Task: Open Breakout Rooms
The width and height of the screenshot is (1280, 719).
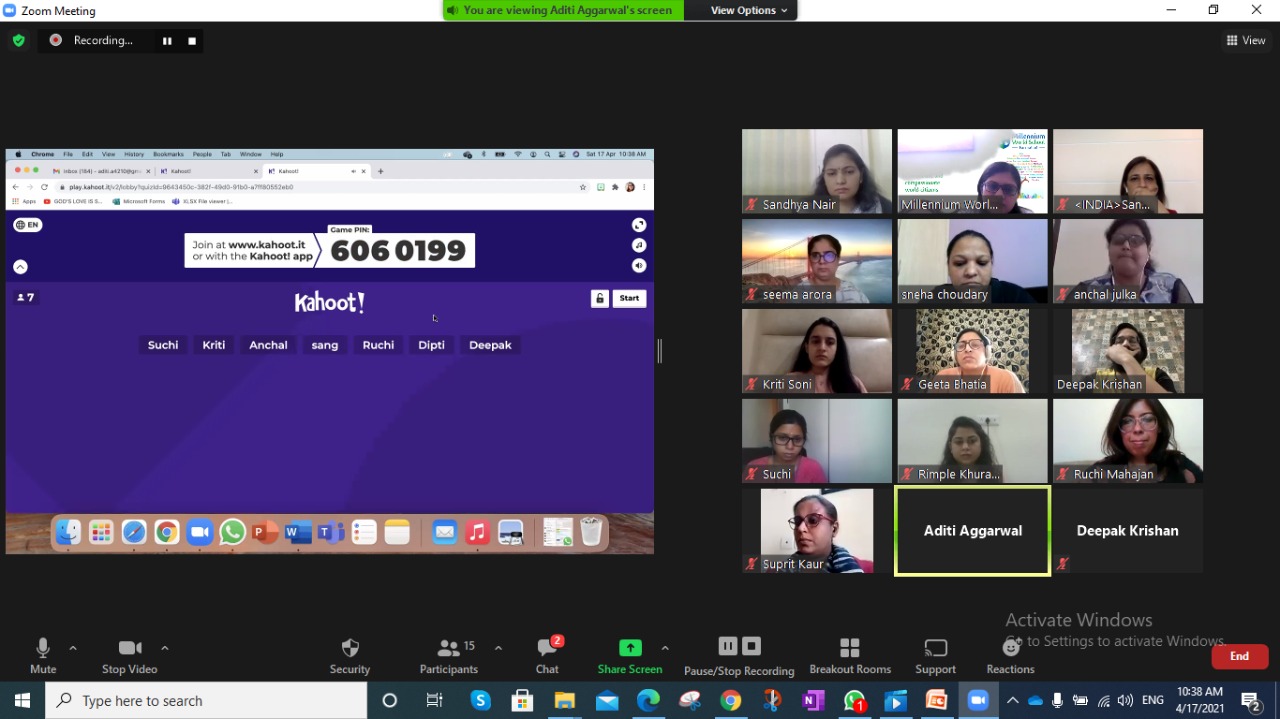Action: point(850,656)
